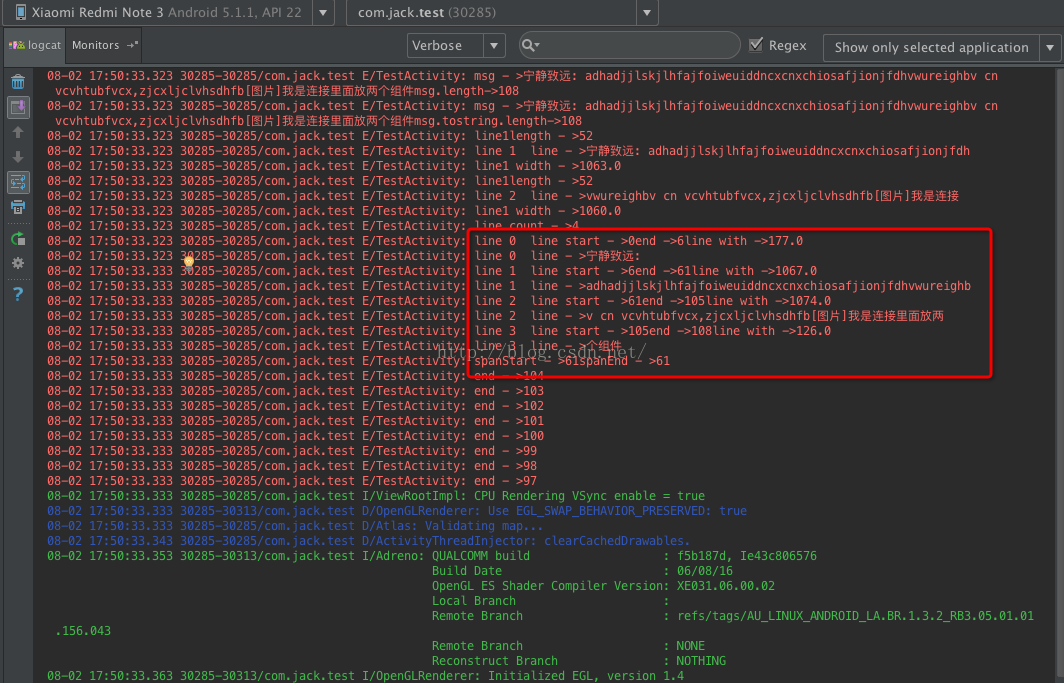The width and height of the screenshot is (1064, 683).
Task: Click the down arrow in left sidebar
Action: tap(18, 157)
